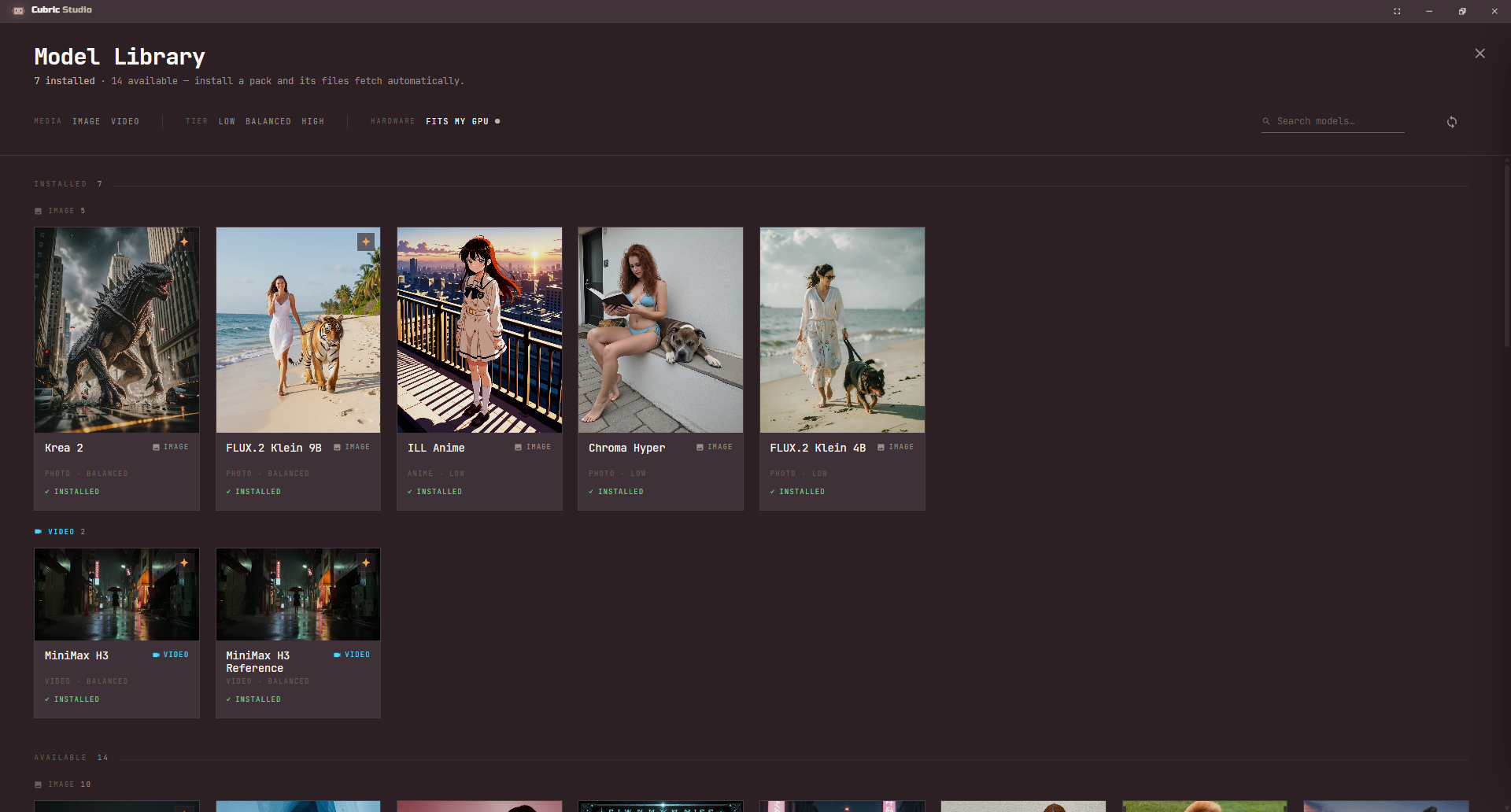Select the BALANCED tier filter

tap(268, 121)
